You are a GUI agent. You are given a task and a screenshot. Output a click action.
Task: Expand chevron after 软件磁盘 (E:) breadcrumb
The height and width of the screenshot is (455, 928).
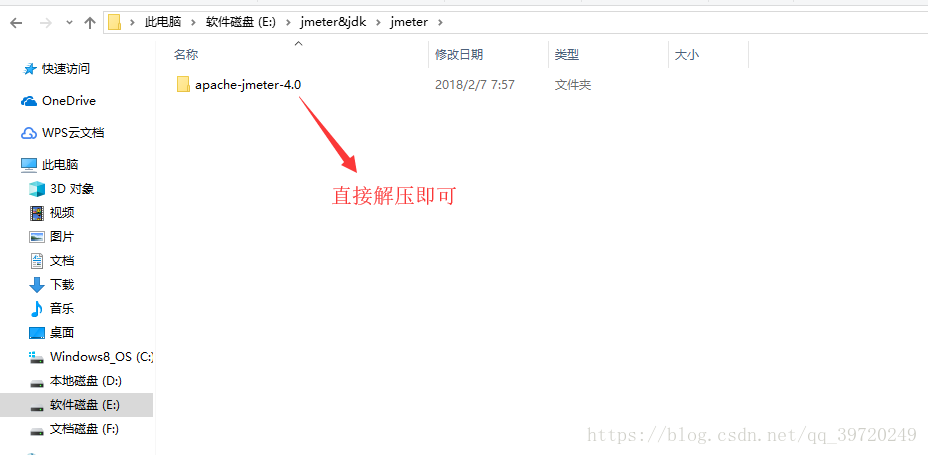[x=288, y=22]
